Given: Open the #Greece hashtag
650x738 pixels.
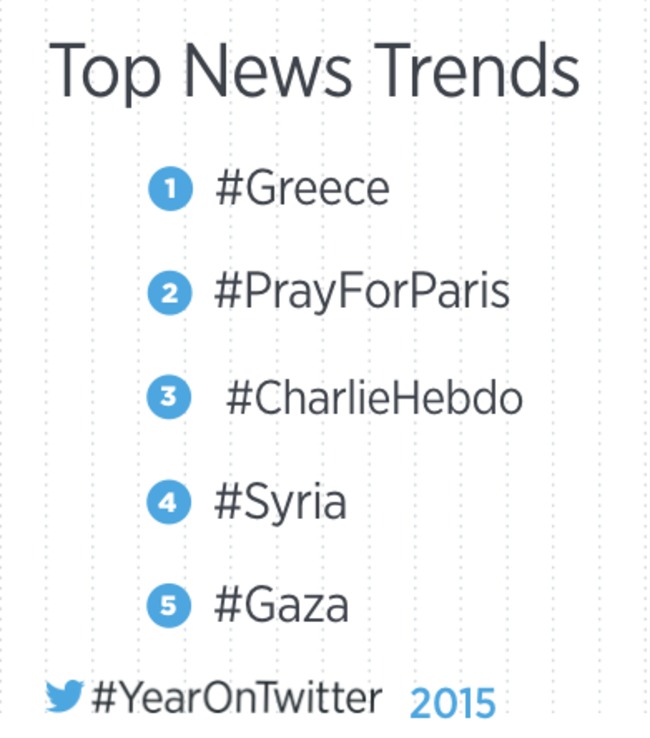Looking at the screenshot, I should [303, 189].
